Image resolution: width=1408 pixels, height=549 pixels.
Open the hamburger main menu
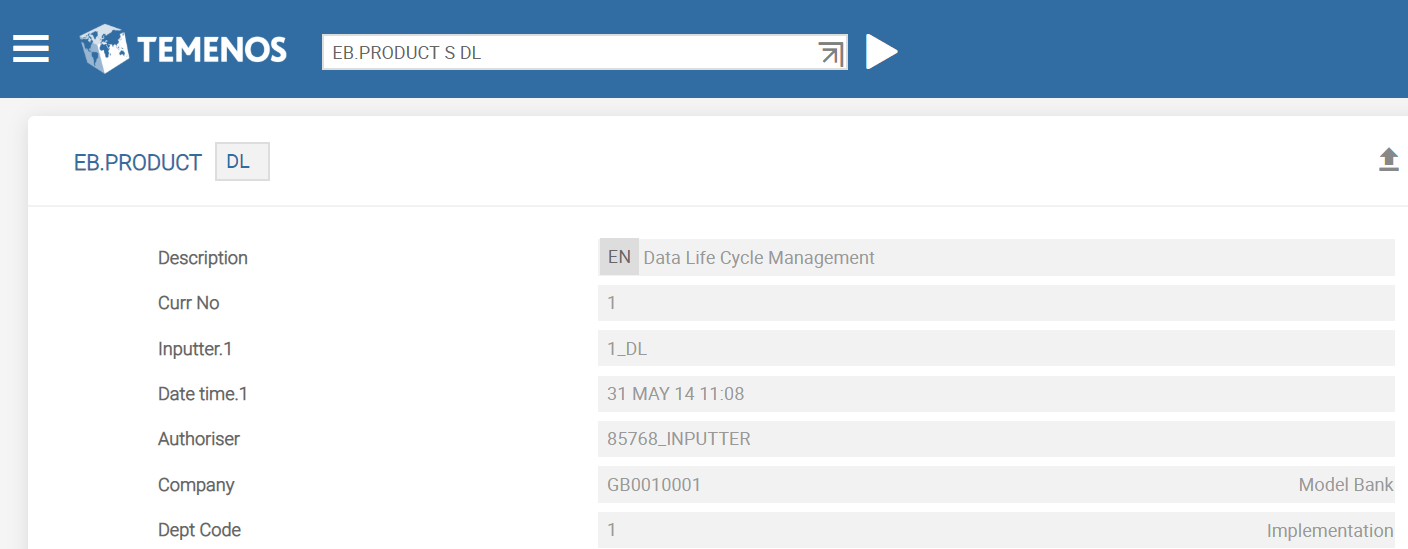click(x=31, y=49)
